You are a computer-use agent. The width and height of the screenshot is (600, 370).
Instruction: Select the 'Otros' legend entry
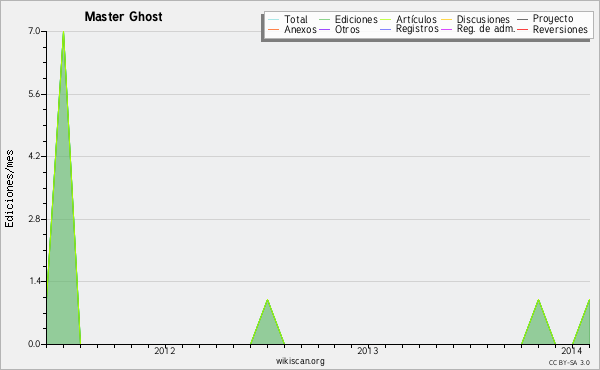(x=347, y=29)
